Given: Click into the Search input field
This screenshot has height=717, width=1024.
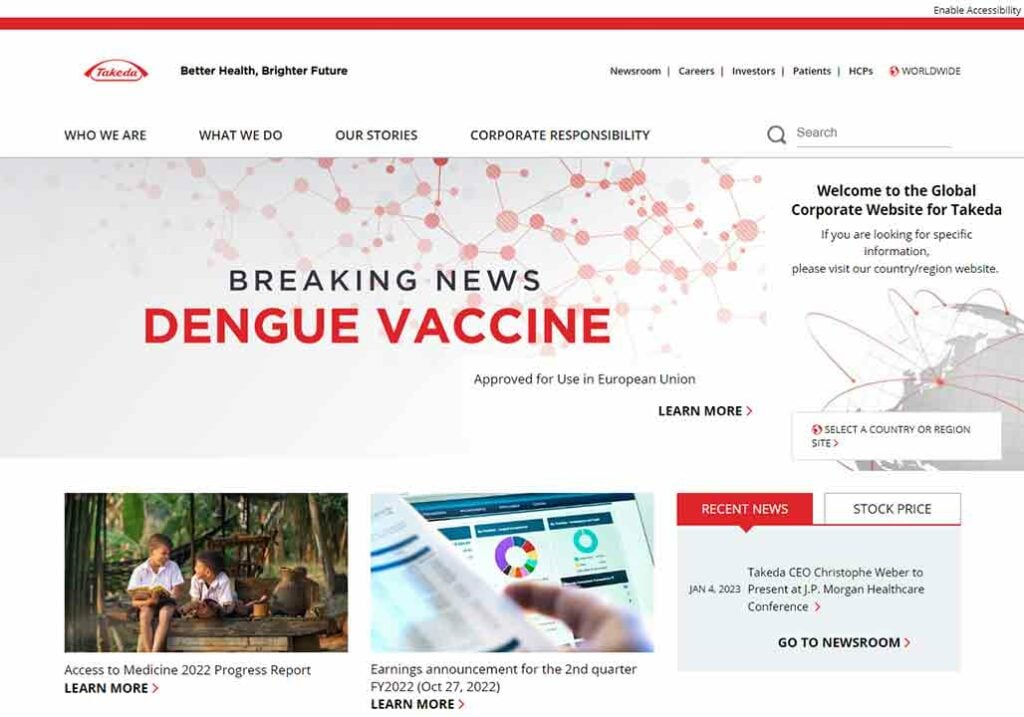Looking at the screenshot, I should click(873, 133).
